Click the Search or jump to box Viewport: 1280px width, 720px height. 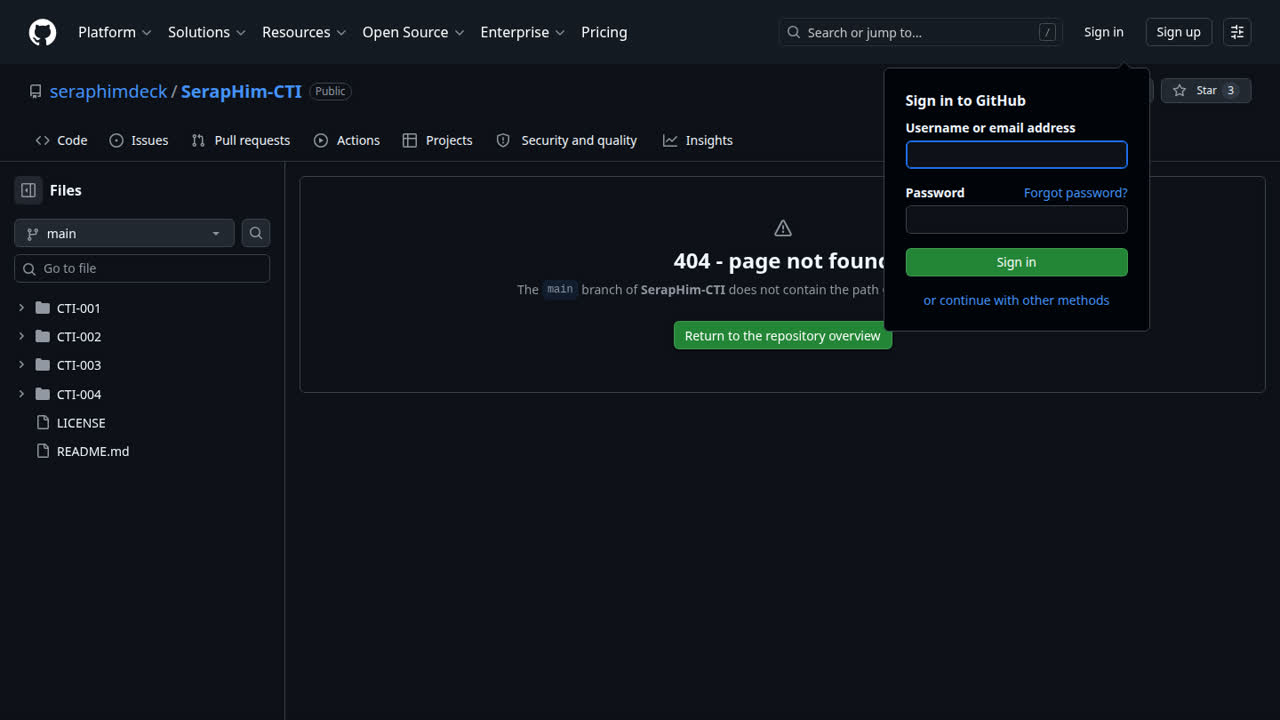920,32
